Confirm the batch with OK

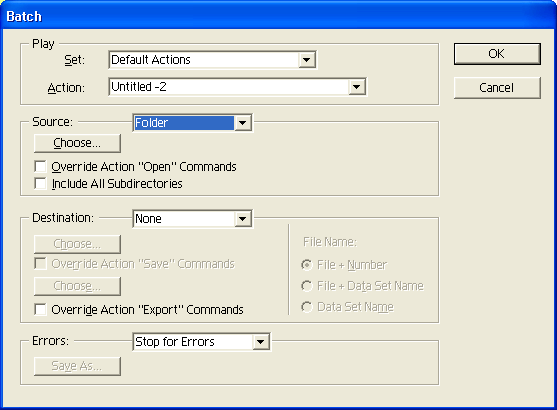[497, 54]
